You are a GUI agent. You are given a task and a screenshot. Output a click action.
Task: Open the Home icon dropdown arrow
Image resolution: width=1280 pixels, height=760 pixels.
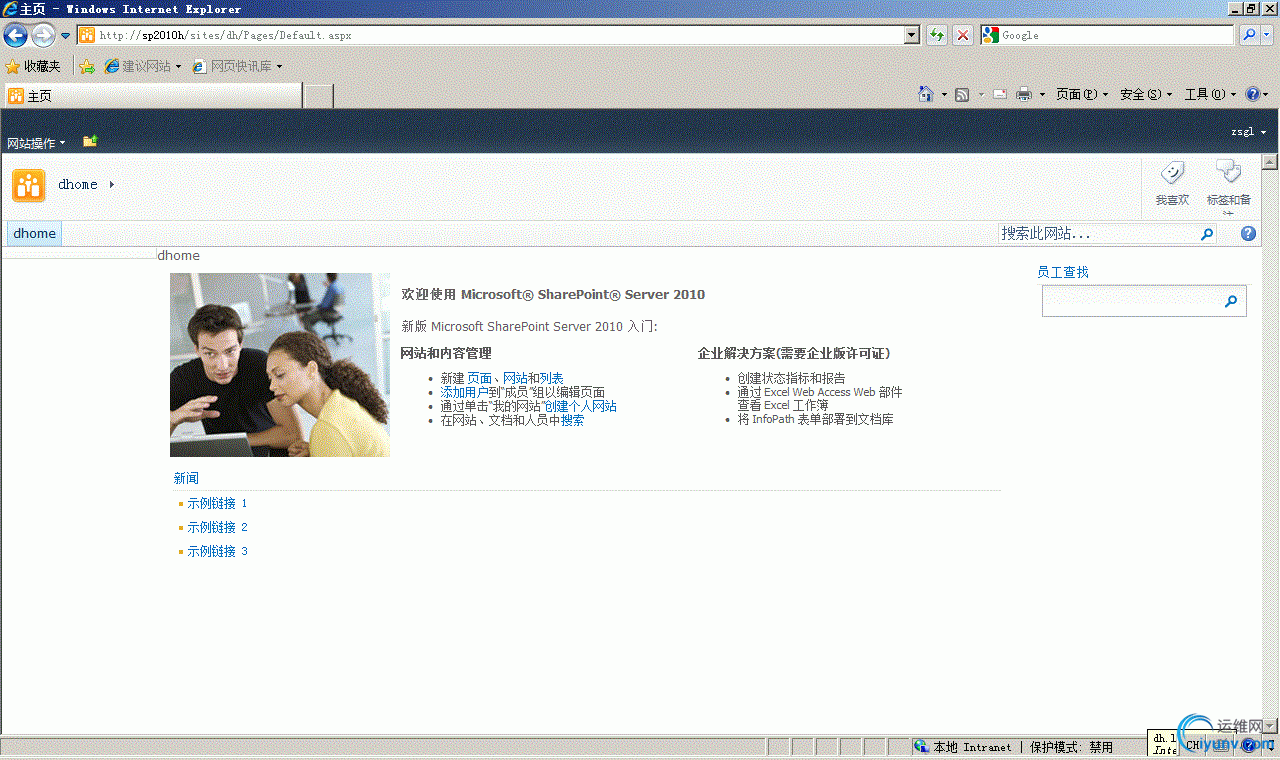pos(944,95)
